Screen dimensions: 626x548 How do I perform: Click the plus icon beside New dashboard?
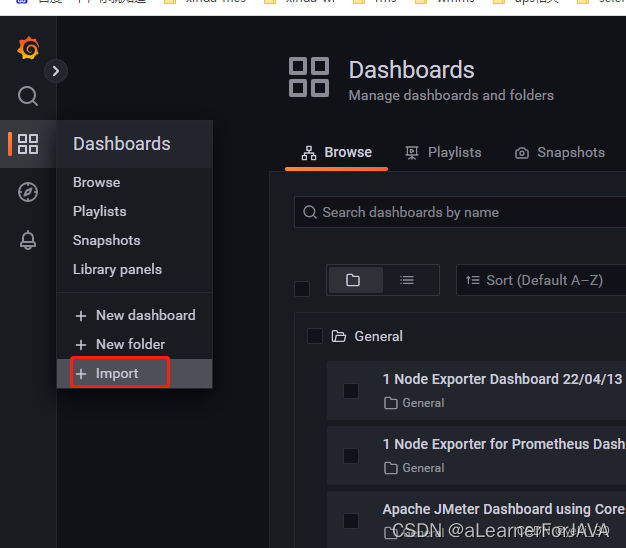click(81, 316)
